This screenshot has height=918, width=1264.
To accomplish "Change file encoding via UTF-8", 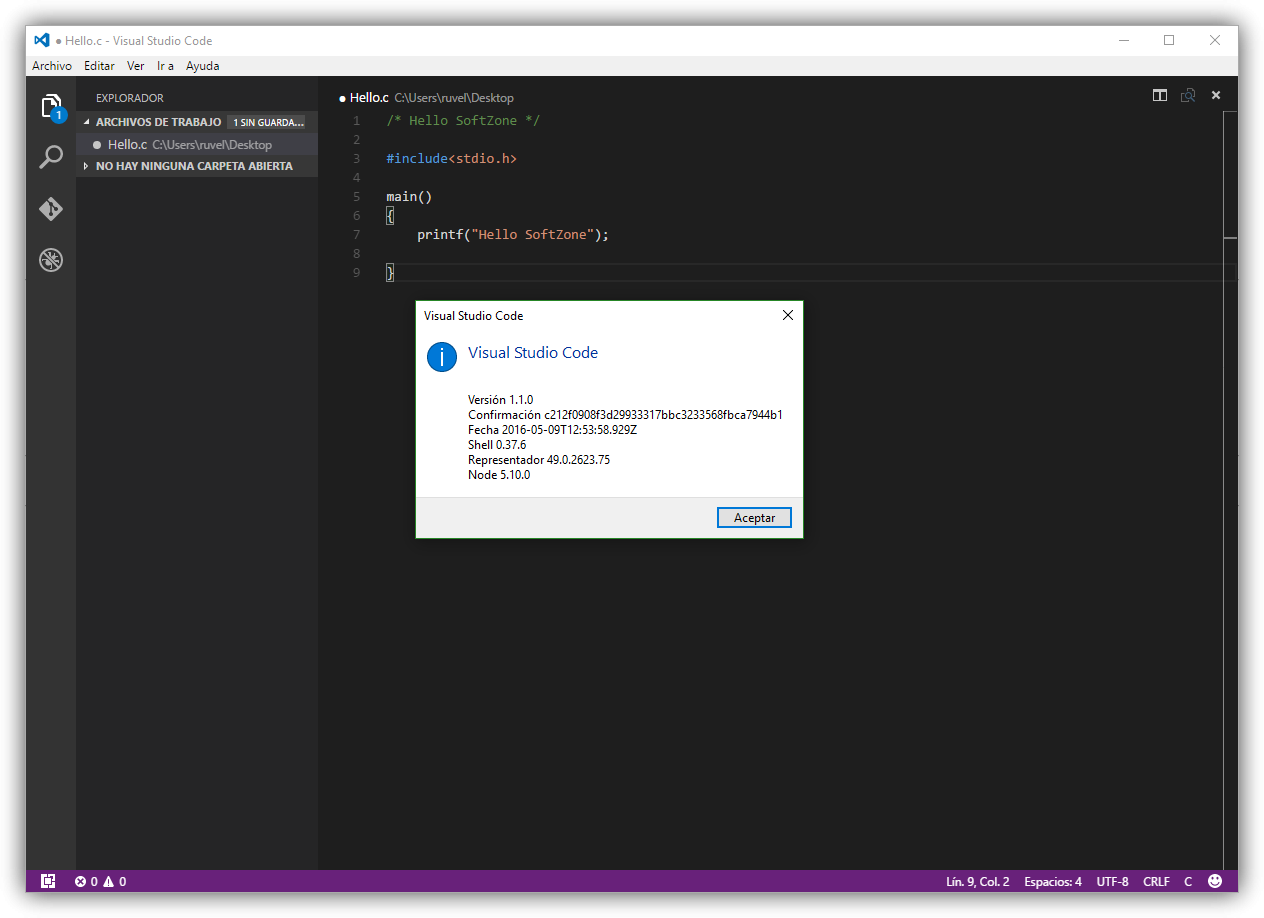I will 1112,881.
